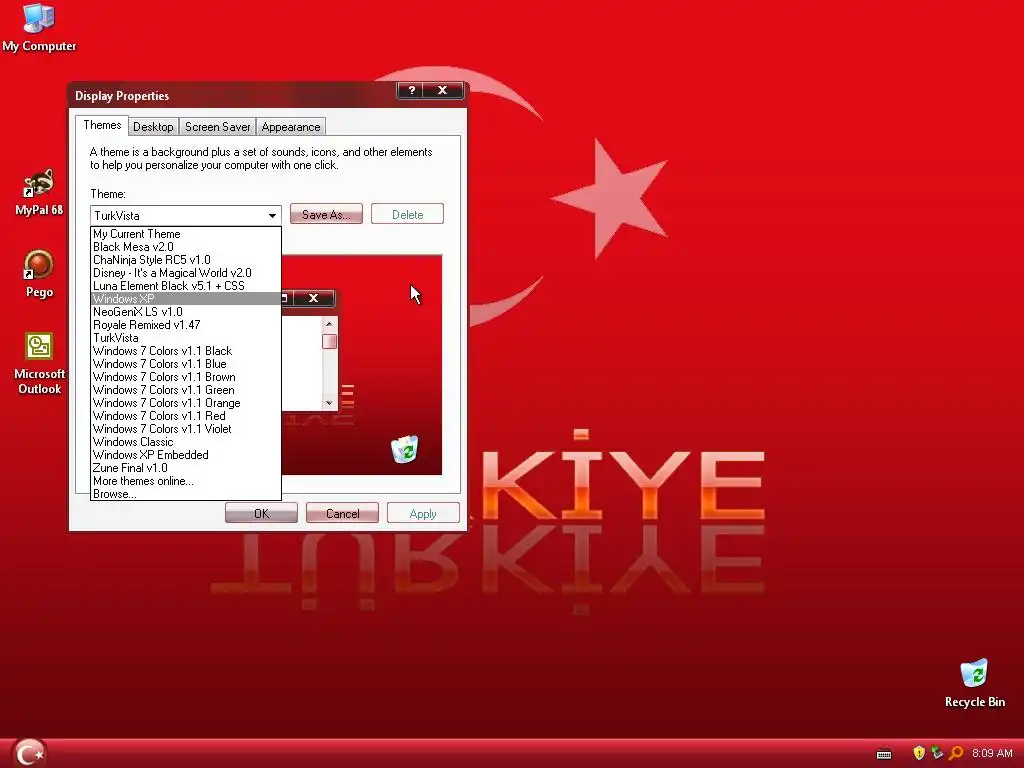Pick Zune Final v1.0 theme
Screen dimensions: 1024x768
185,468
